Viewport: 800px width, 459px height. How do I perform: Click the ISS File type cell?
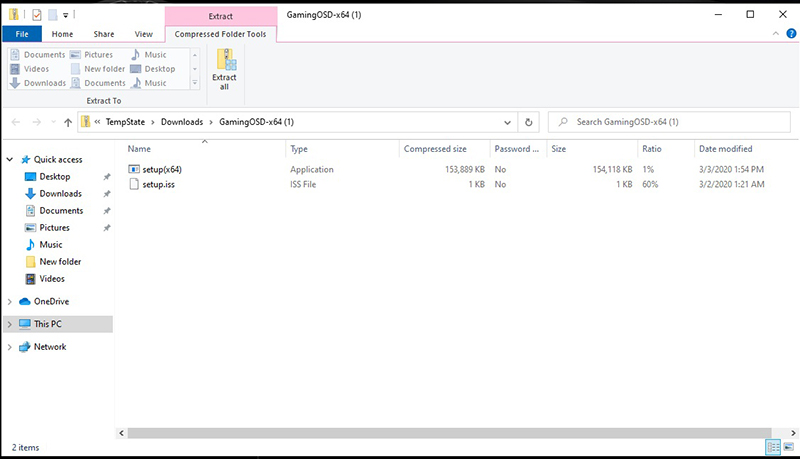tap(303, 184)
